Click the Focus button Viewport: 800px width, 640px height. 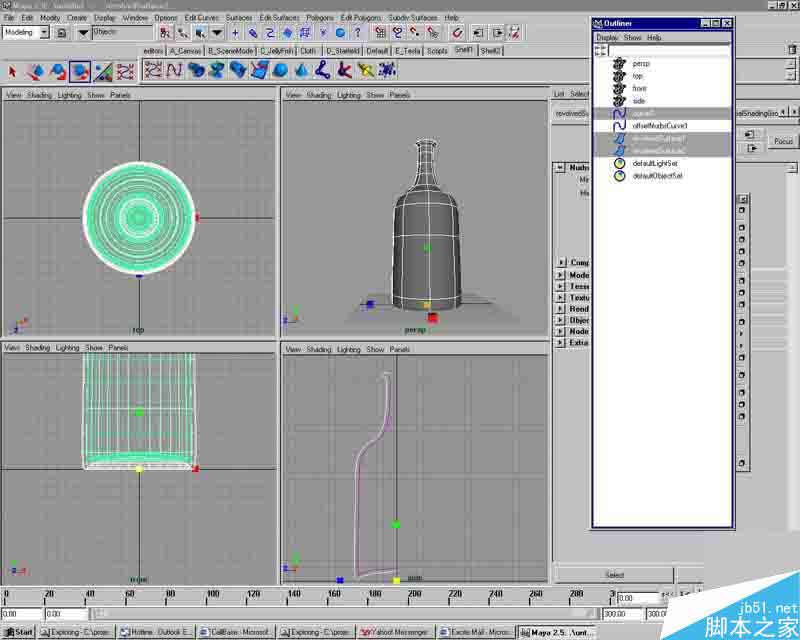click(x=783, y=141)
